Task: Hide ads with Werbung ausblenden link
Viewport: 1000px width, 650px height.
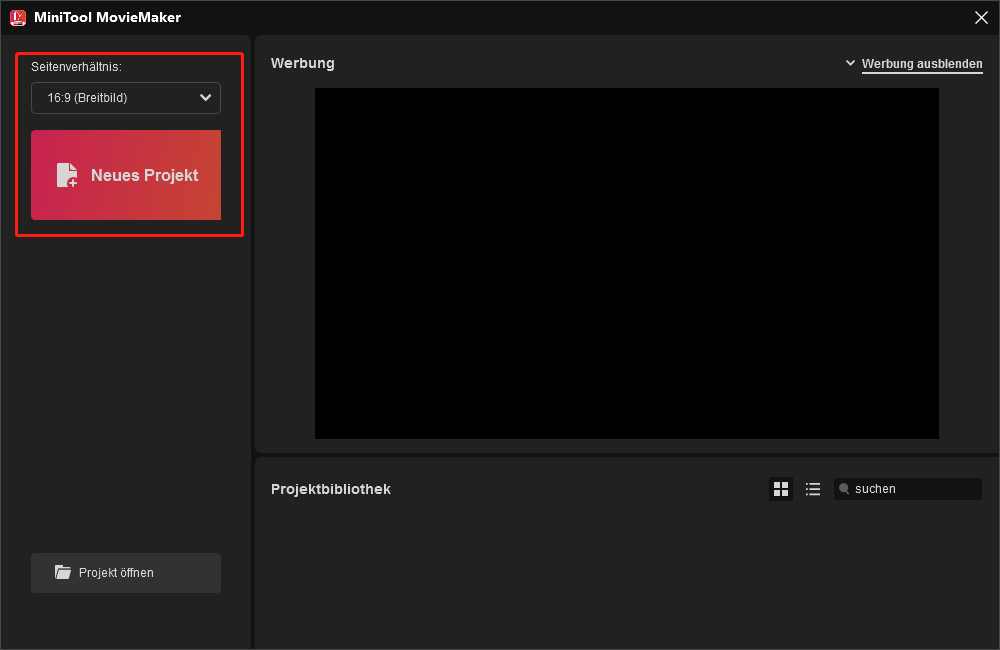Action: (922, 64)
